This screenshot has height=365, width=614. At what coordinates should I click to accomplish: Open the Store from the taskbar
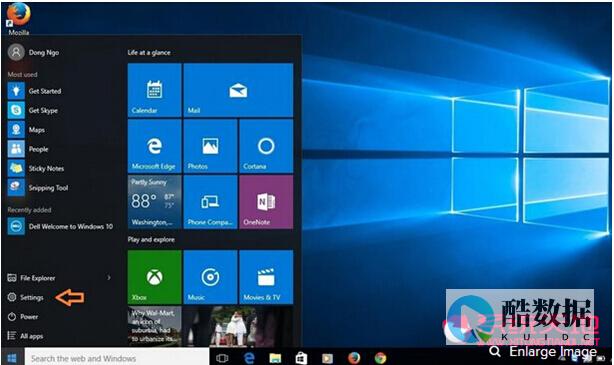pos(301,358)
